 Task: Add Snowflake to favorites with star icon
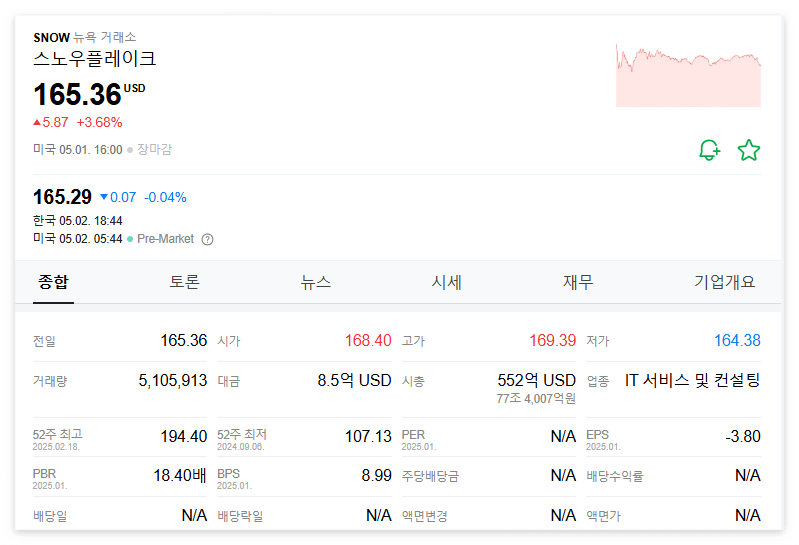tap(749, 150)
